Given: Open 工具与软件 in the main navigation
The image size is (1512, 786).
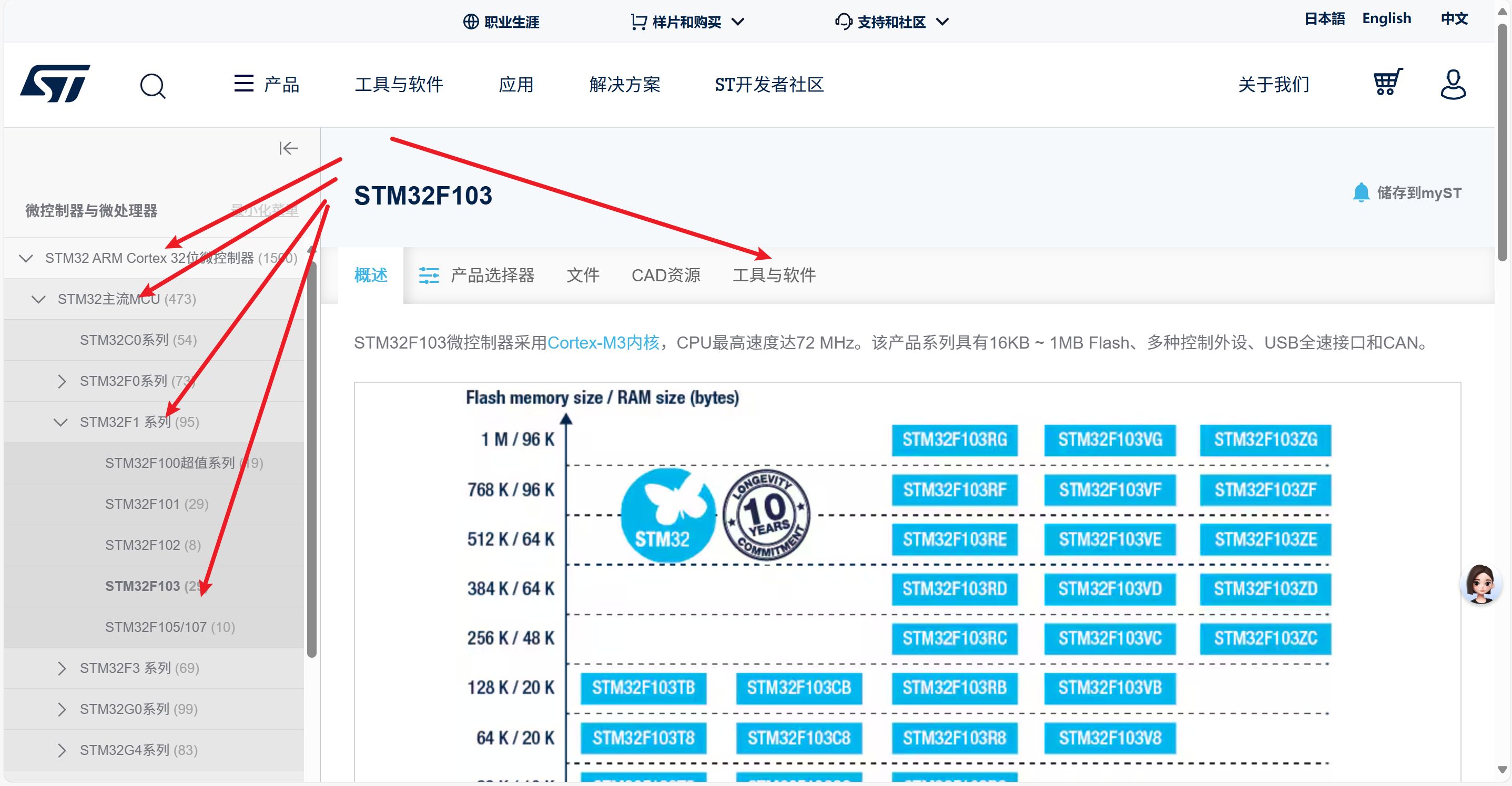Looking at the screenshot, I should [399, 85].
